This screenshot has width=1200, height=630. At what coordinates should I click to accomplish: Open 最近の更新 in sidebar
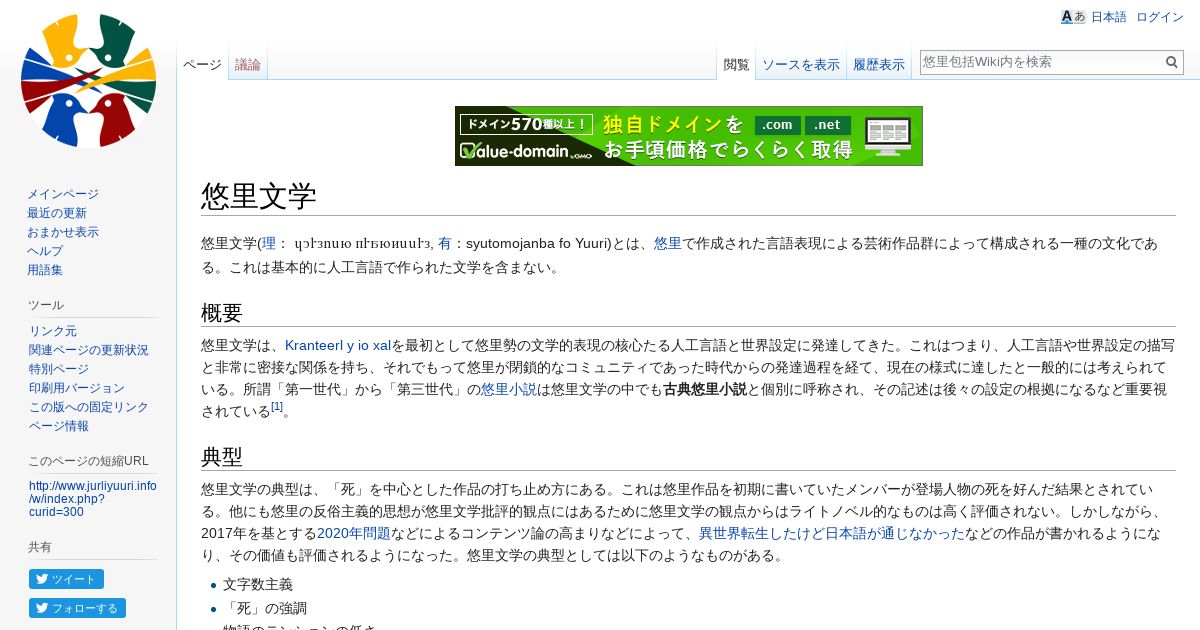click(x=57, y=213)
